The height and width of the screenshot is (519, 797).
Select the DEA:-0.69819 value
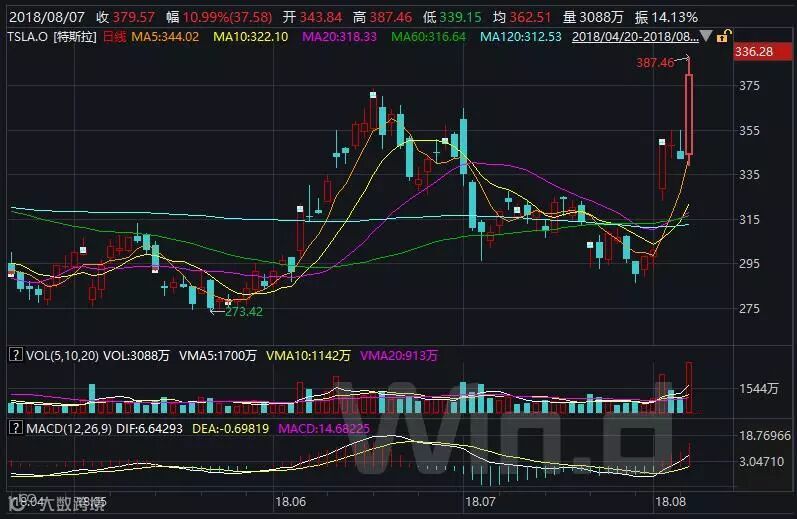pyautogui.click(x=230, y=429)
